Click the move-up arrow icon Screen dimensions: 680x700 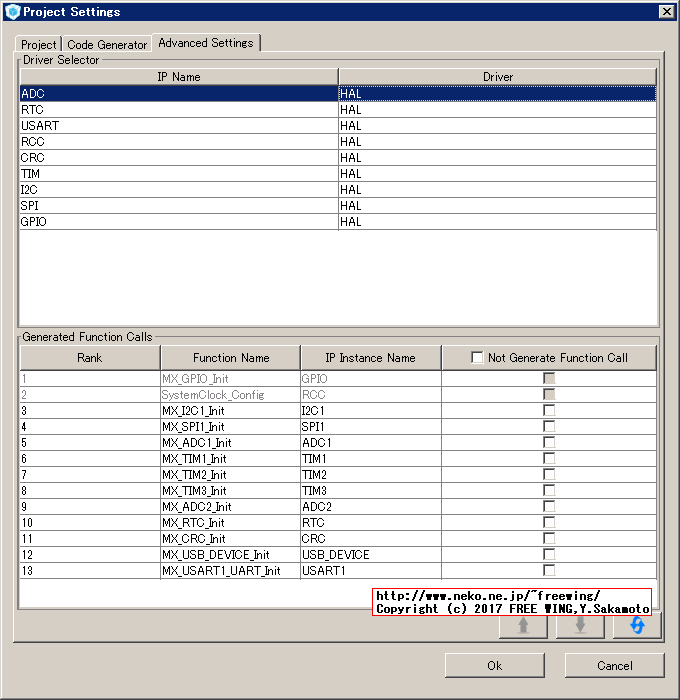pos(523,625)
